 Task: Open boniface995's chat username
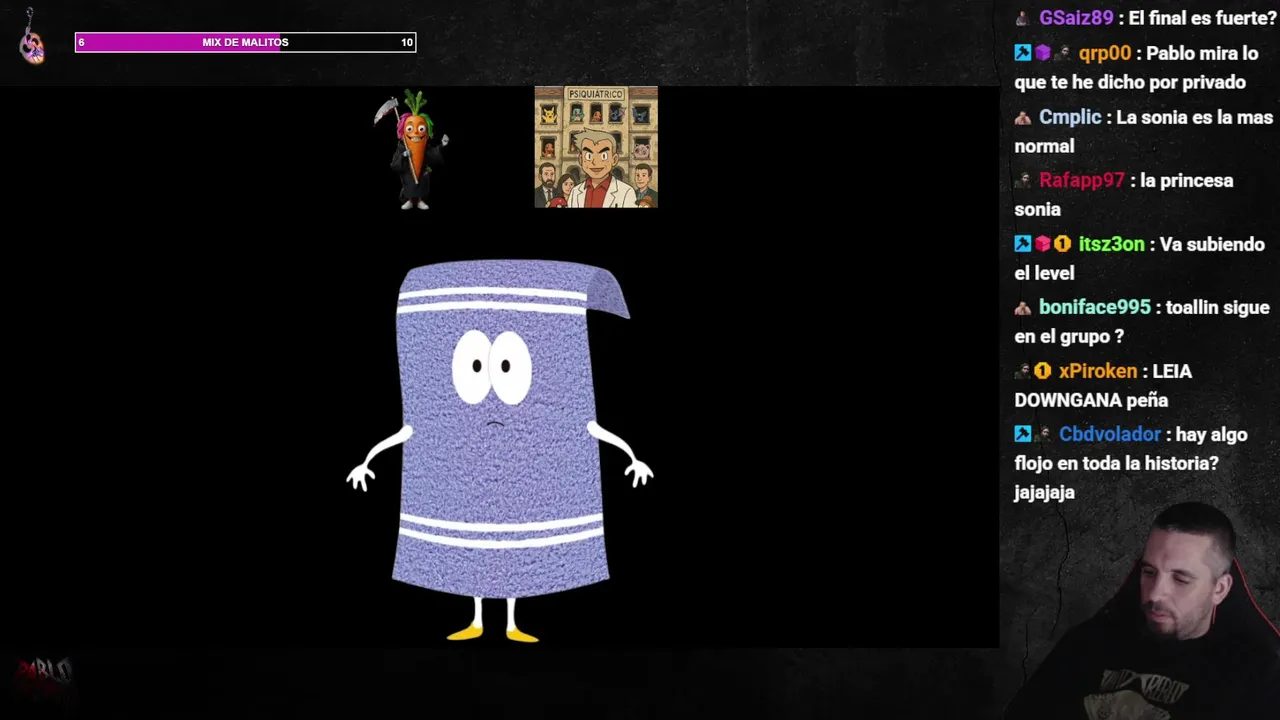point(1095,308)
